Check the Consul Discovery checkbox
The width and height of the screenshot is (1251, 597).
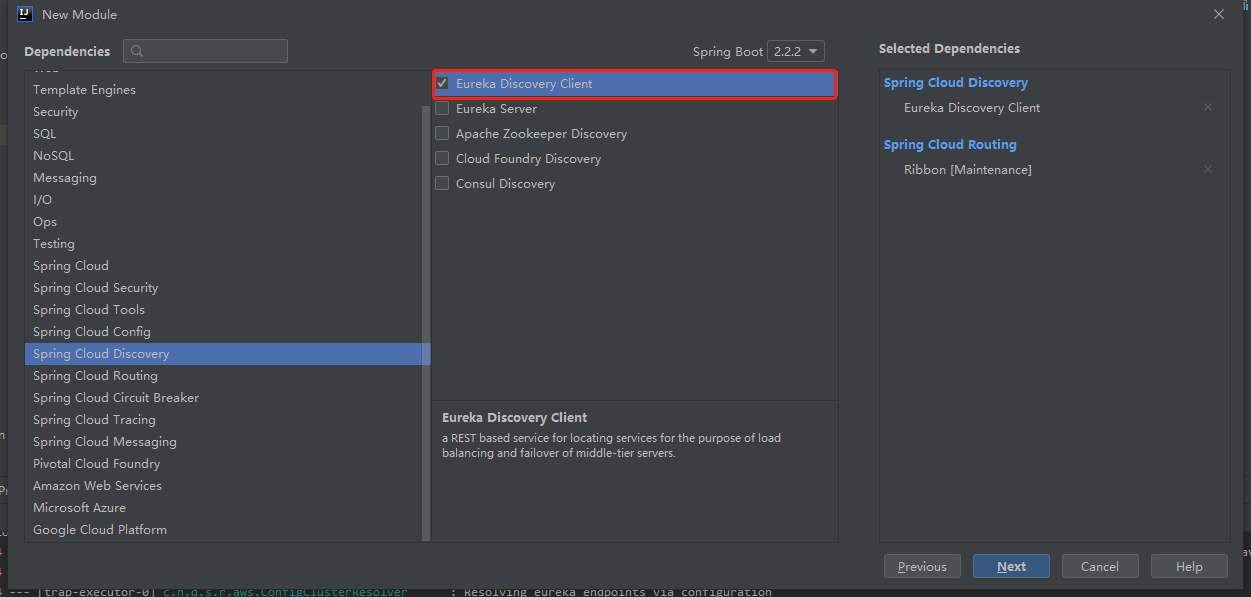point(442,183)
